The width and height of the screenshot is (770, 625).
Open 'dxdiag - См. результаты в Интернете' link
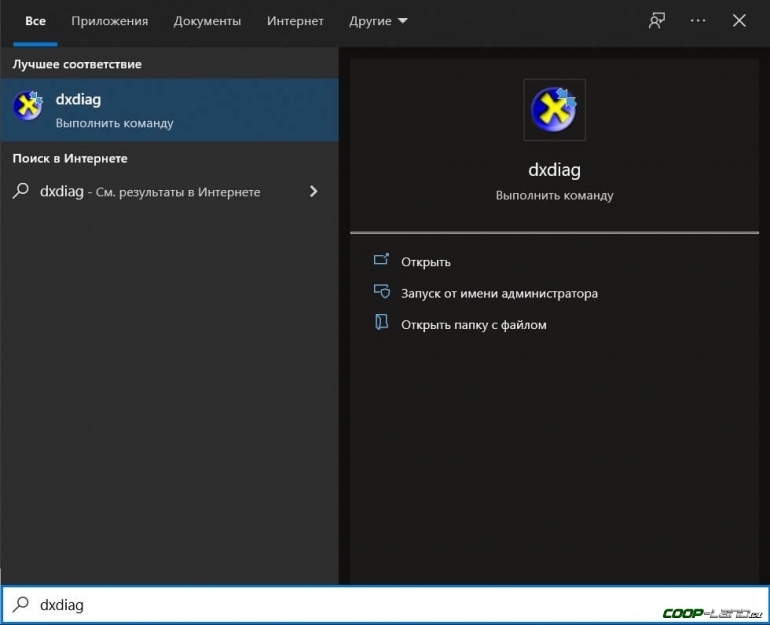point(150,192)
